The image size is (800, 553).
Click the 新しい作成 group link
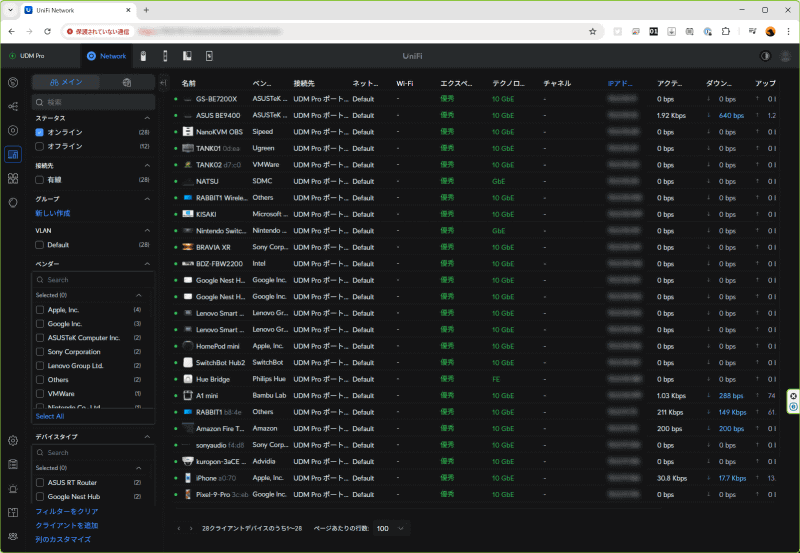(53, 213)
